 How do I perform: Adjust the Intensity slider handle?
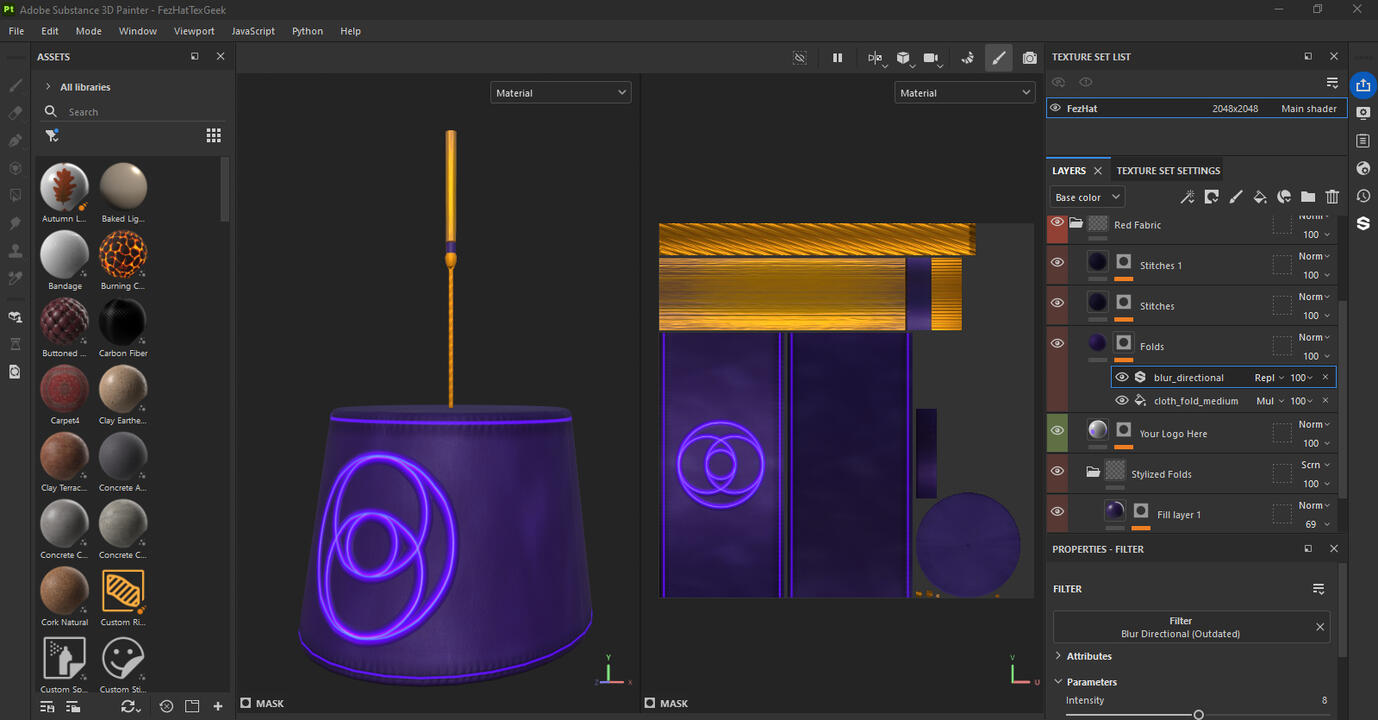click(1198, 714)
